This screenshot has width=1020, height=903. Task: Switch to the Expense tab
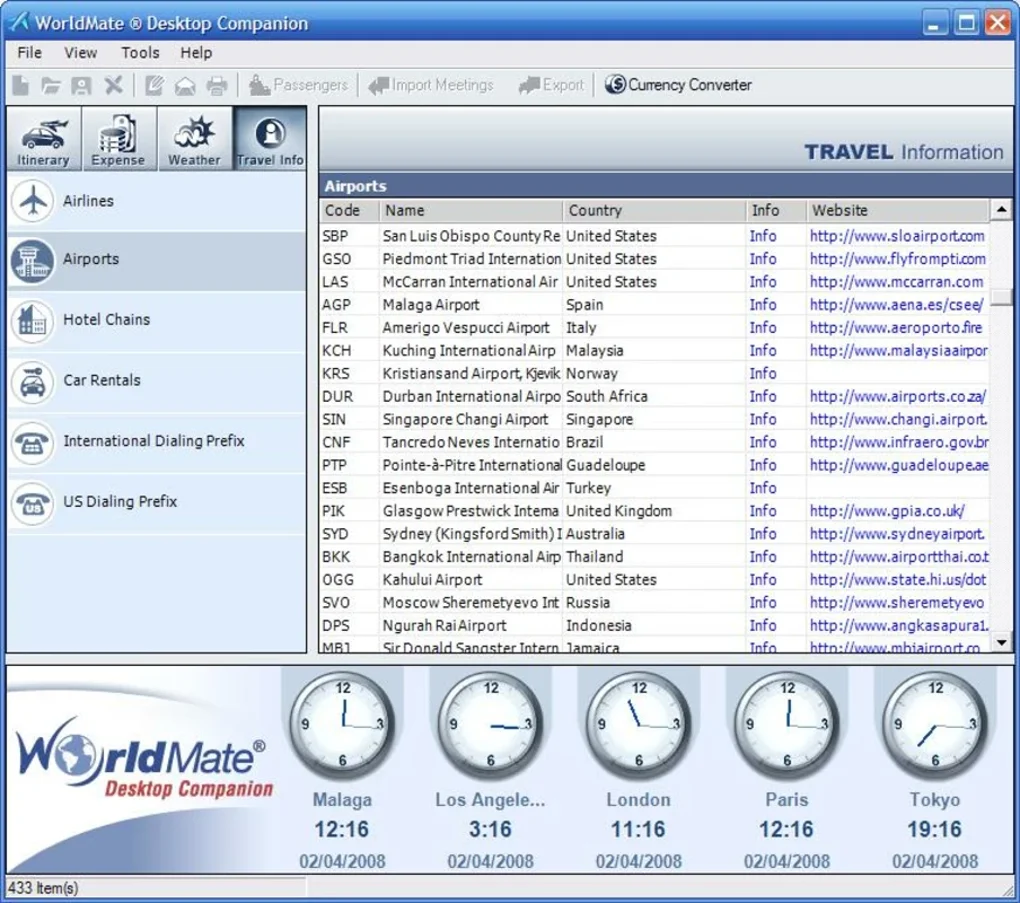pos(118,139)
